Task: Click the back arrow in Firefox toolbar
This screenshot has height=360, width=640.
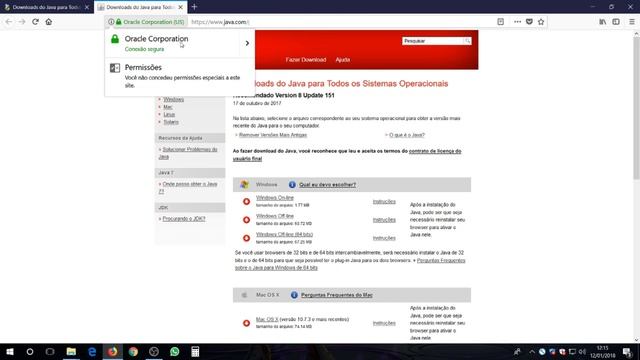Action: 9,22
